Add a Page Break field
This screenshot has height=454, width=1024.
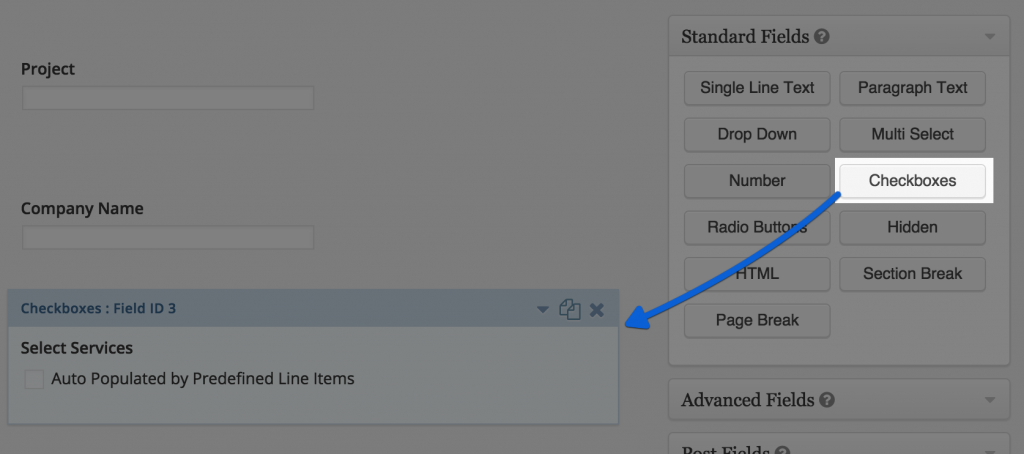tap(757, 321)
